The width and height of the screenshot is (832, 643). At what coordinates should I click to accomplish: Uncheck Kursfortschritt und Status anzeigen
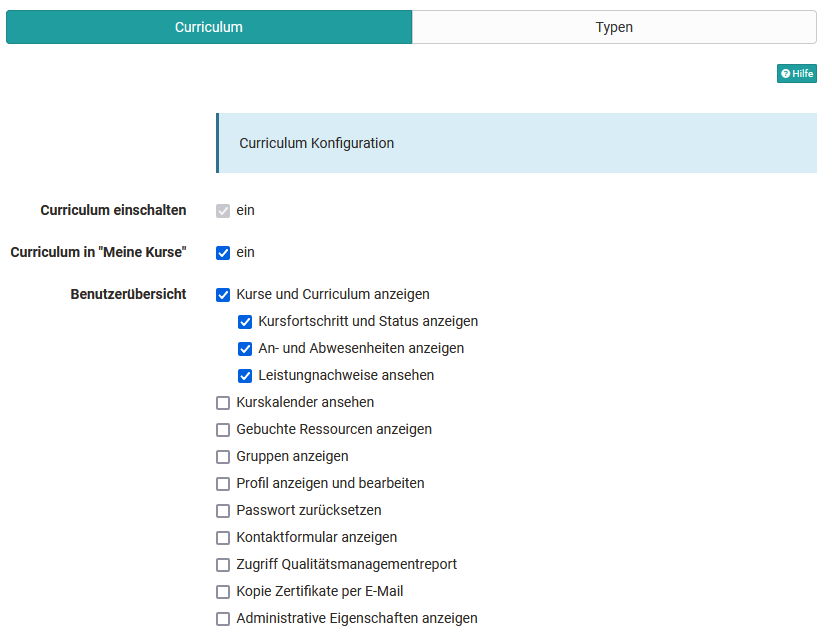tap(245, 322)
